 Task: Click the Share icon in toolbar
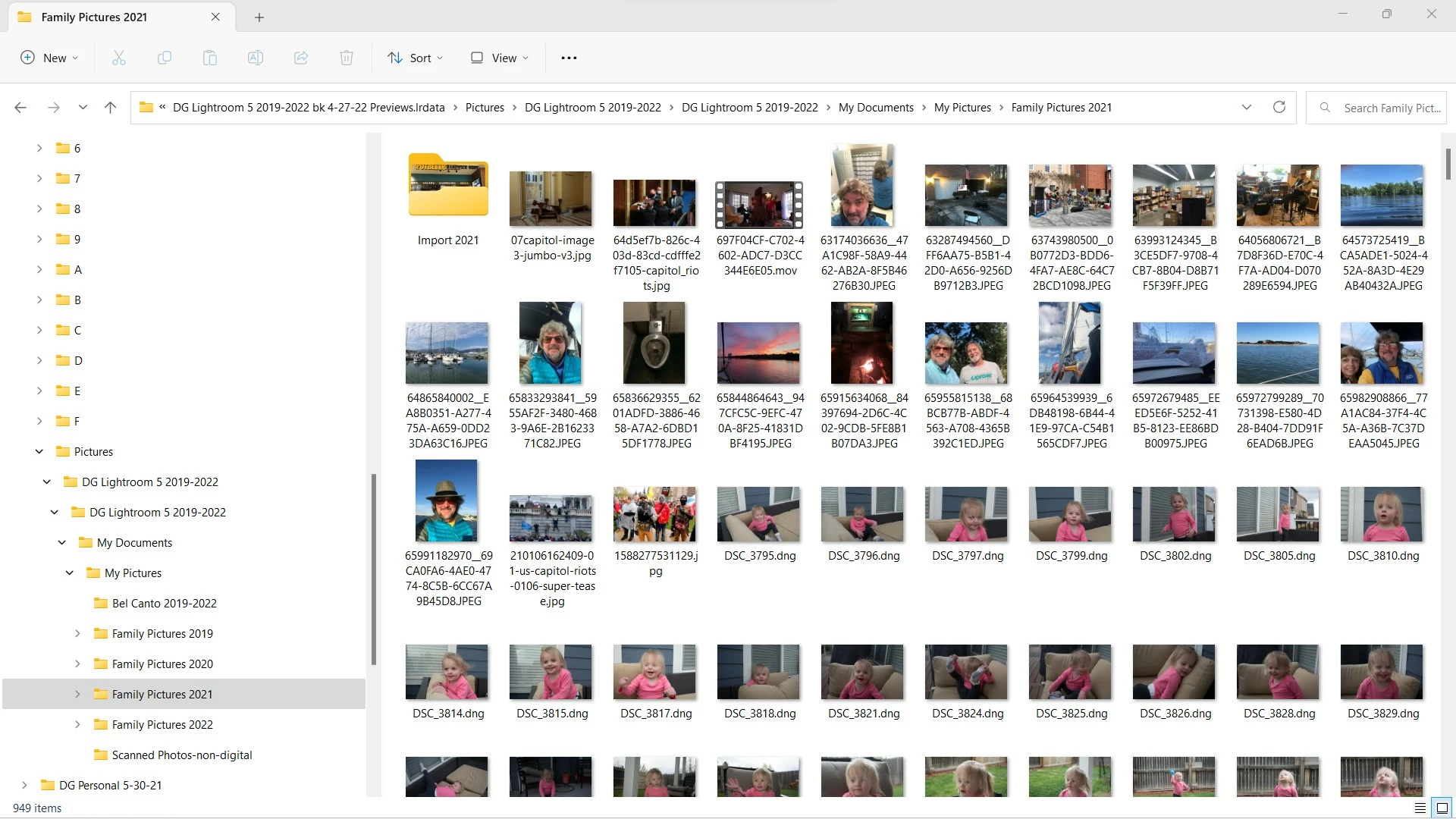[301, 58]
